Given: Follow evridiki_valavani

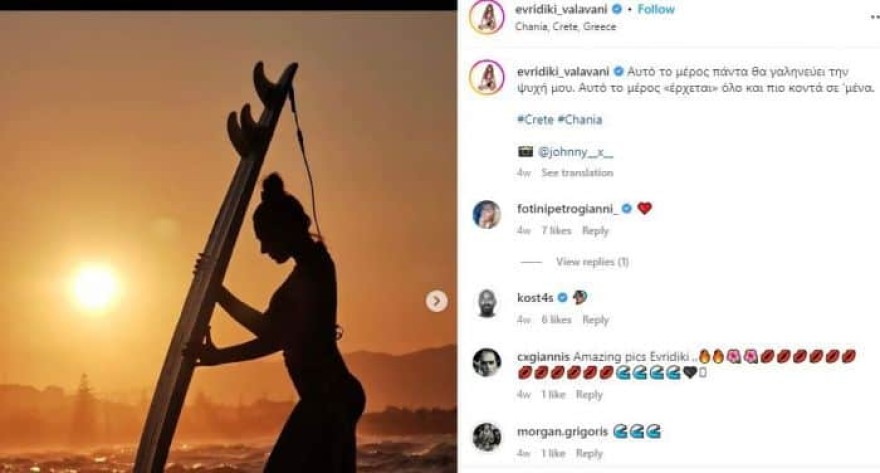Looking at the screenshot, I should (x=656, y=10).
